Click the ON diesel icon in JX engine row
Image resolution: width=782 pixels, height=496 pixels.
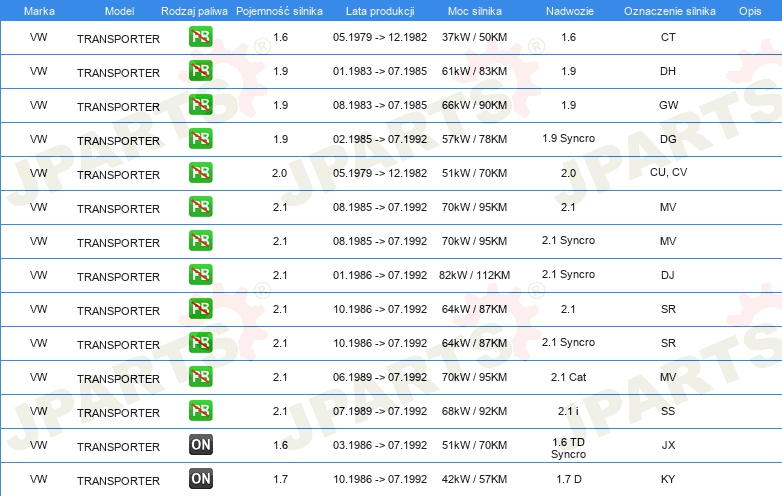coord(200,445)
